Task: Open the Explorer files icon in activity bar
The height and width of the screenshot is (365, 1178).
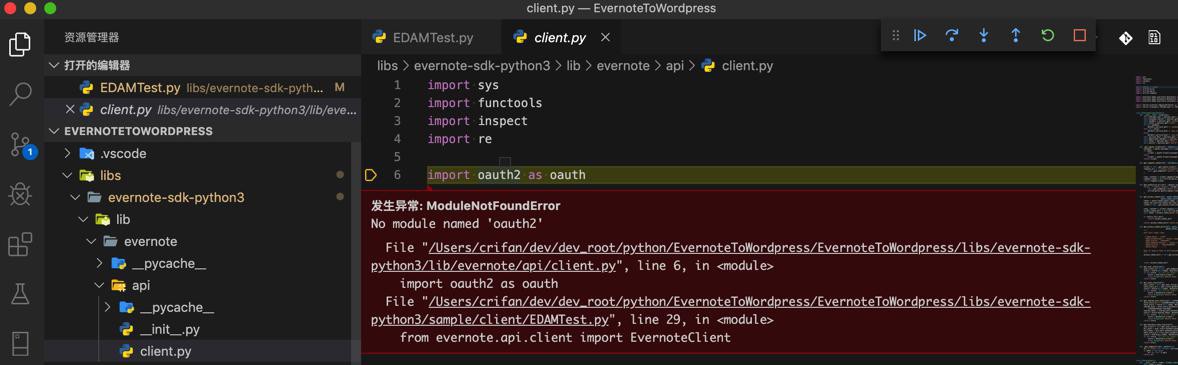Action: point(20,44)
